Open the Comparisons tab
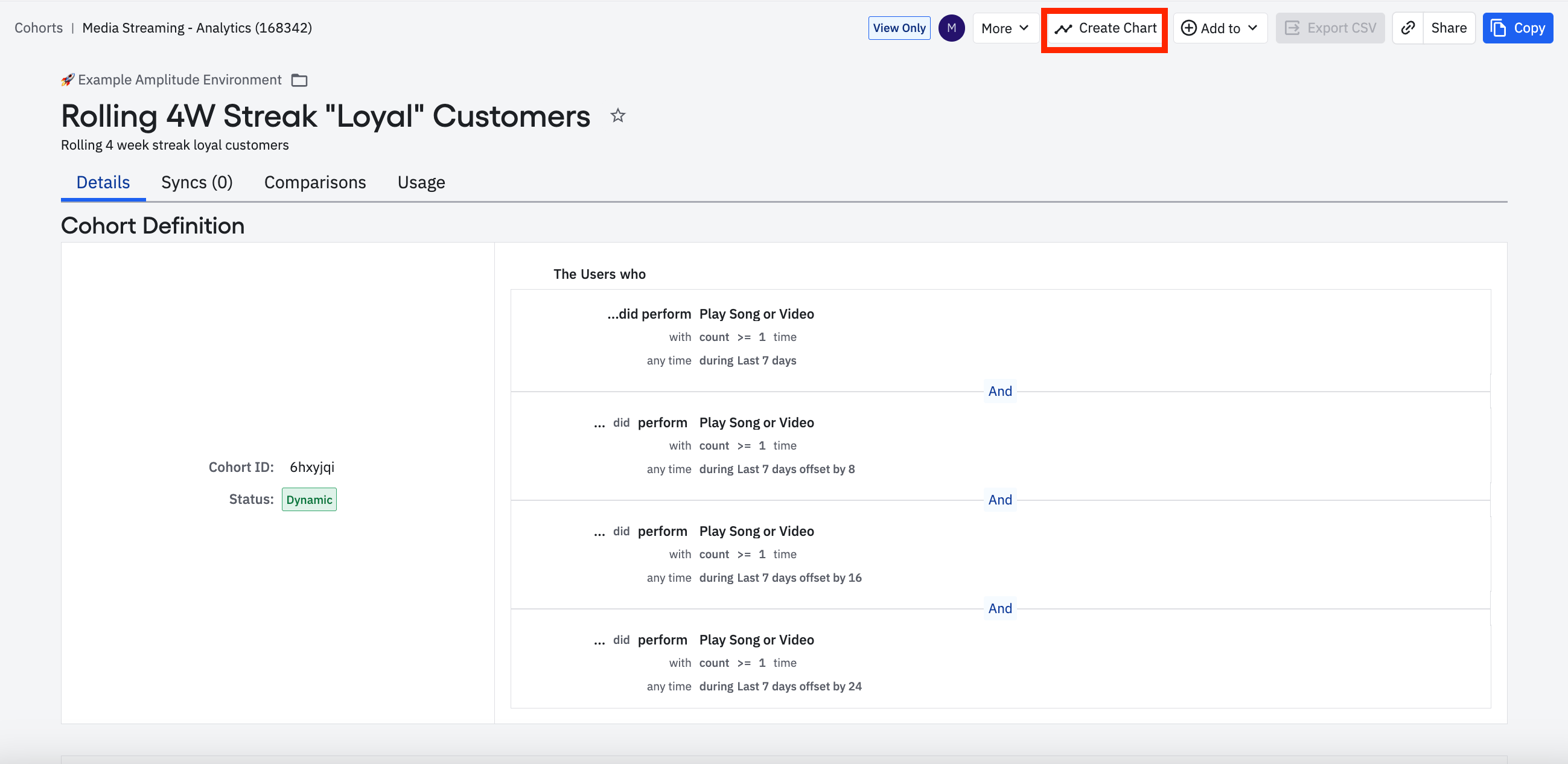Image resolution: width=1568 pixels, height=764 pixels. tap(314, 182)
